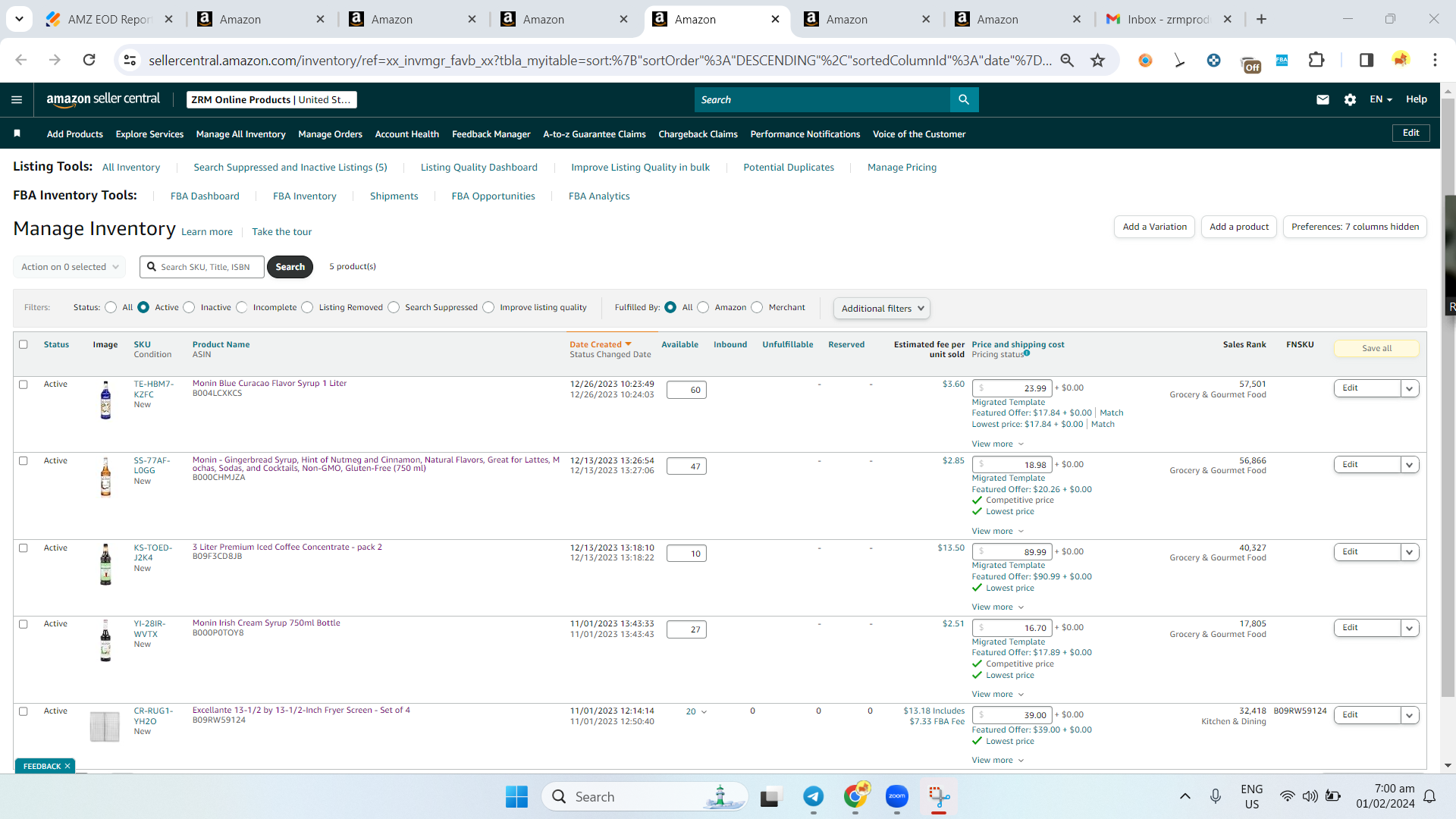Click the Monin Blue Curacao product image
The image size is (1456, 819).
pos(105,400)
